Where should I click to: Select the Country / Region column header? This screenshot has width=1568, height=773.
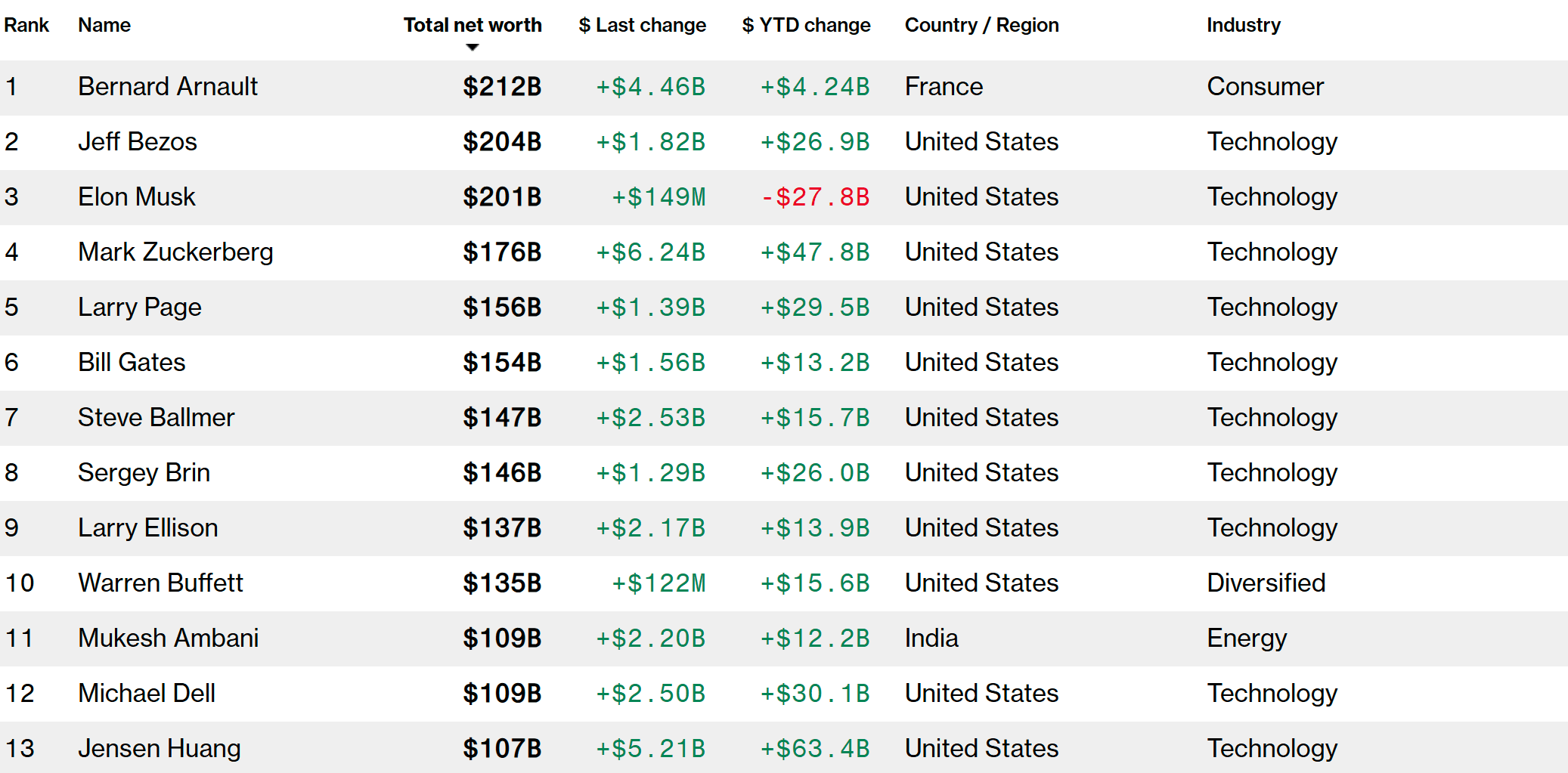point(981,25)
